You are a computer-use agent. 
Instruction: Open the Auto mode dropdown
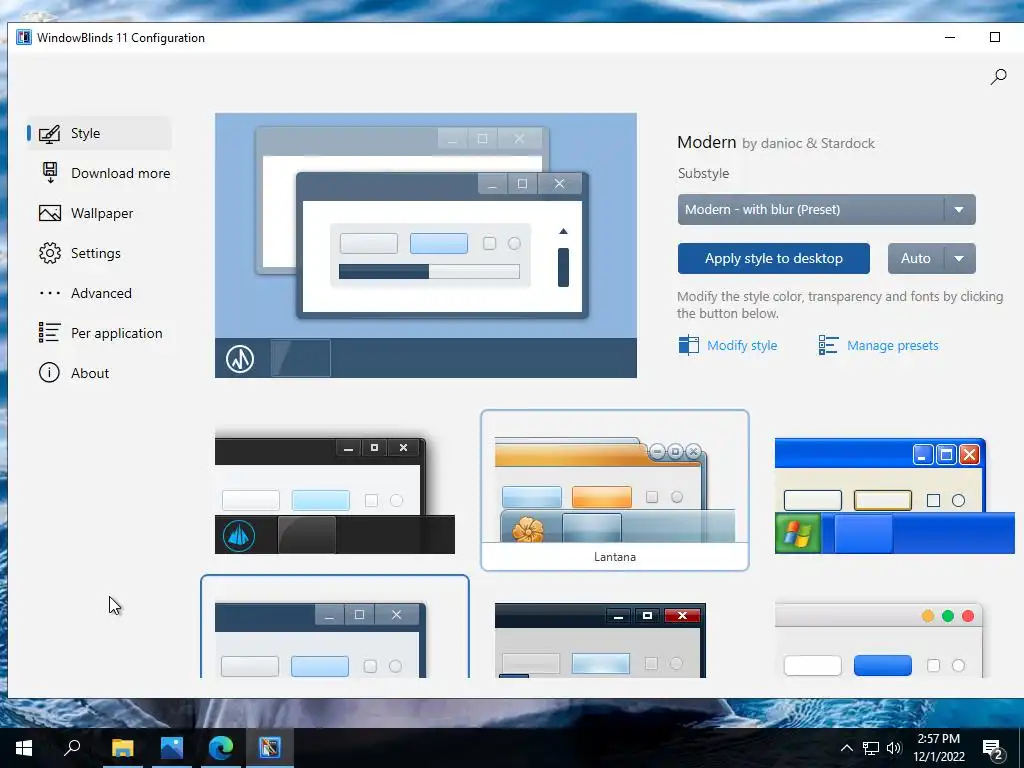tap(931, 259)
